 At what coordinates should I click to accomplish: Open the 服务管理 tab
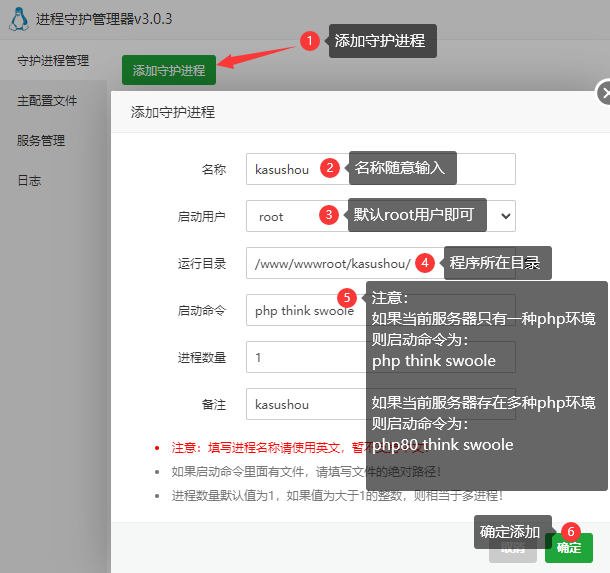[x=41, y=140]
